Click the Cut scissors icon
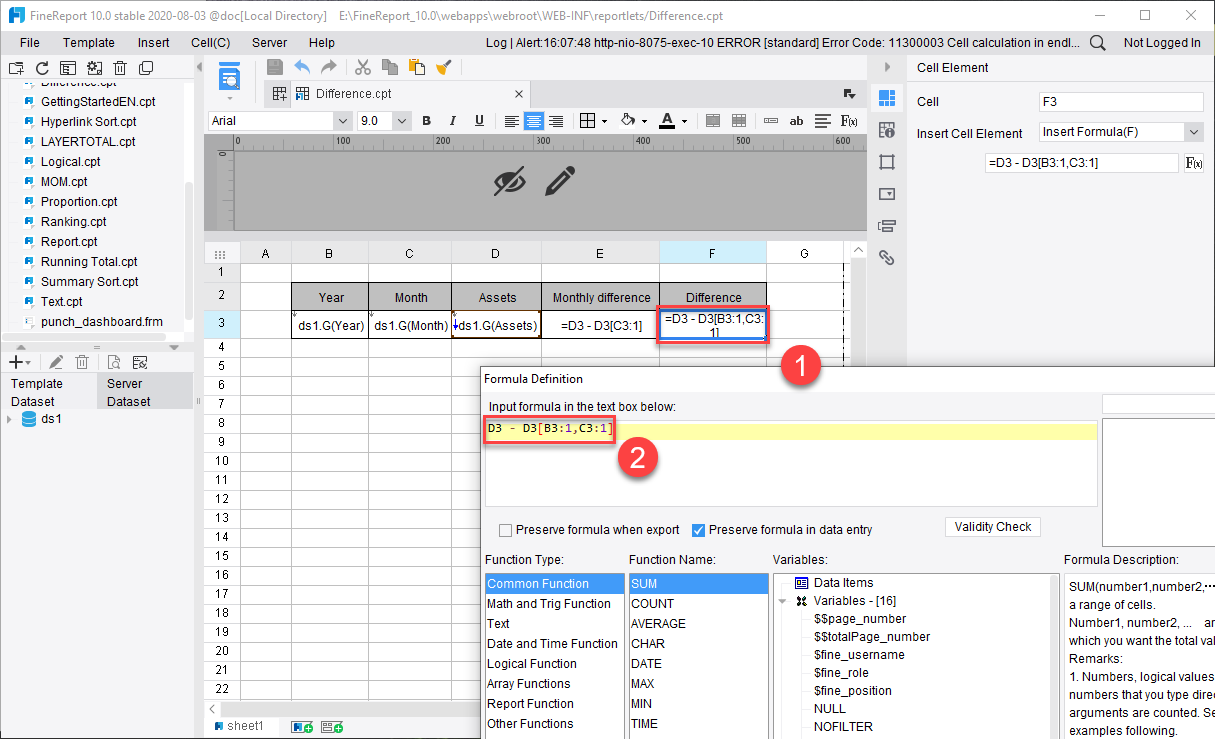 (362, 66)
